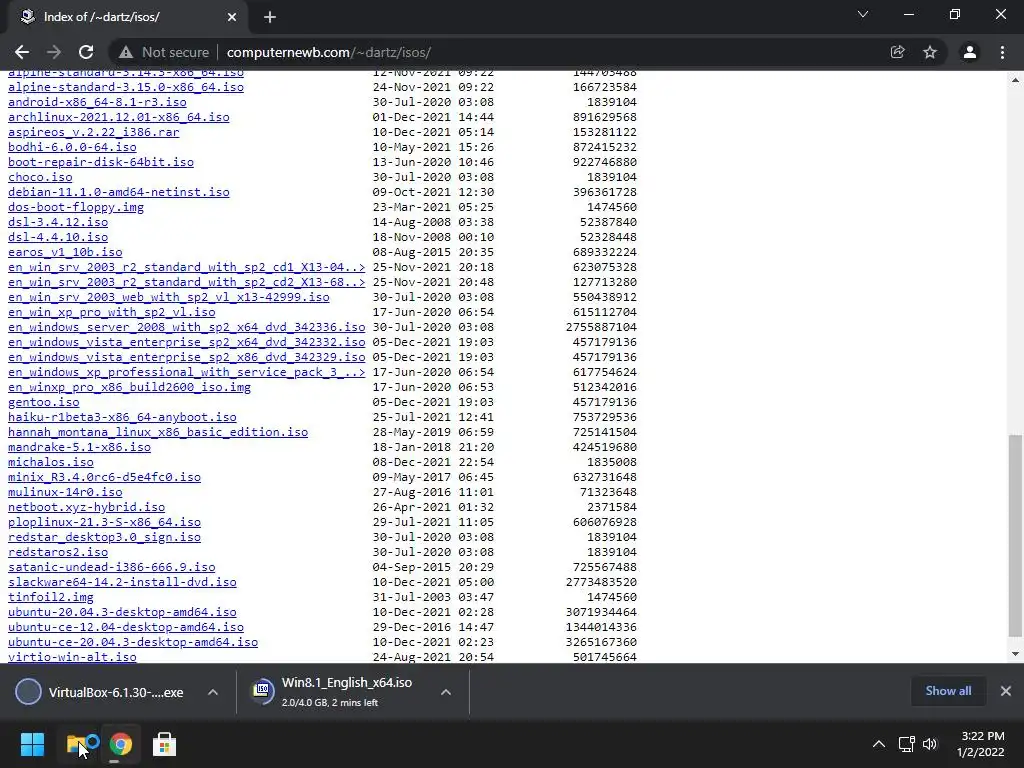Open haiku-r1beta3-x86_64-anyboot.iso link

pyautogui.click(x=122, y=417)
